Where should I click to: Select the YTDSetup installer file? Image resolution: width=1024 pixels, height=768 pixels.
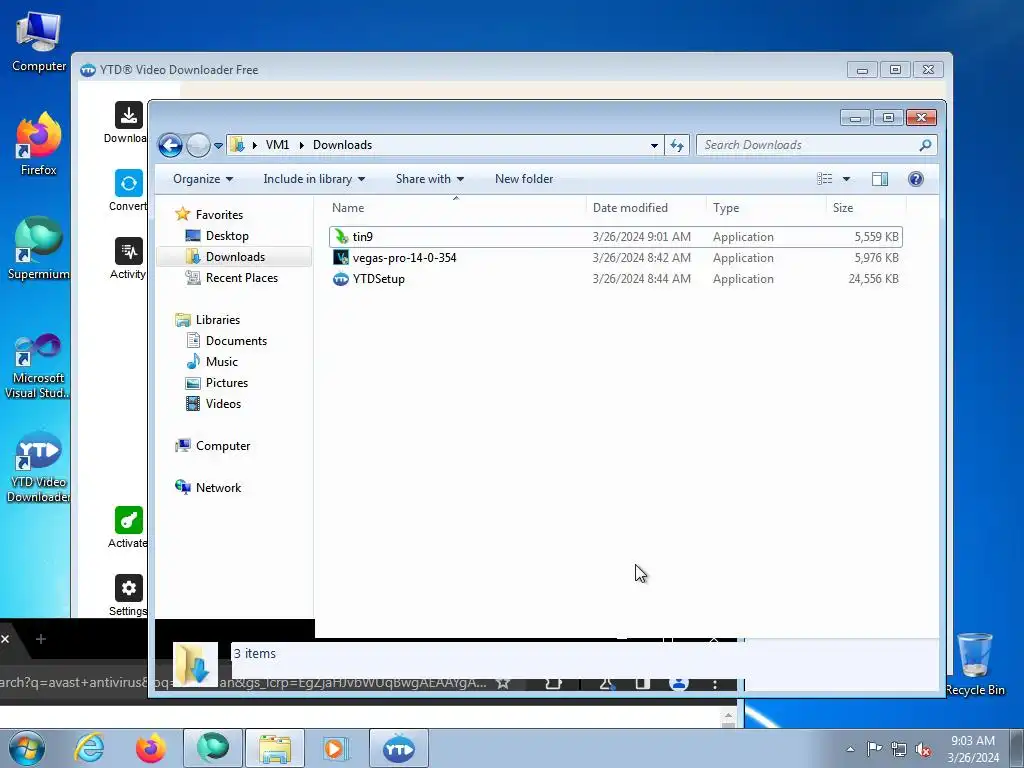click(615, 279)
